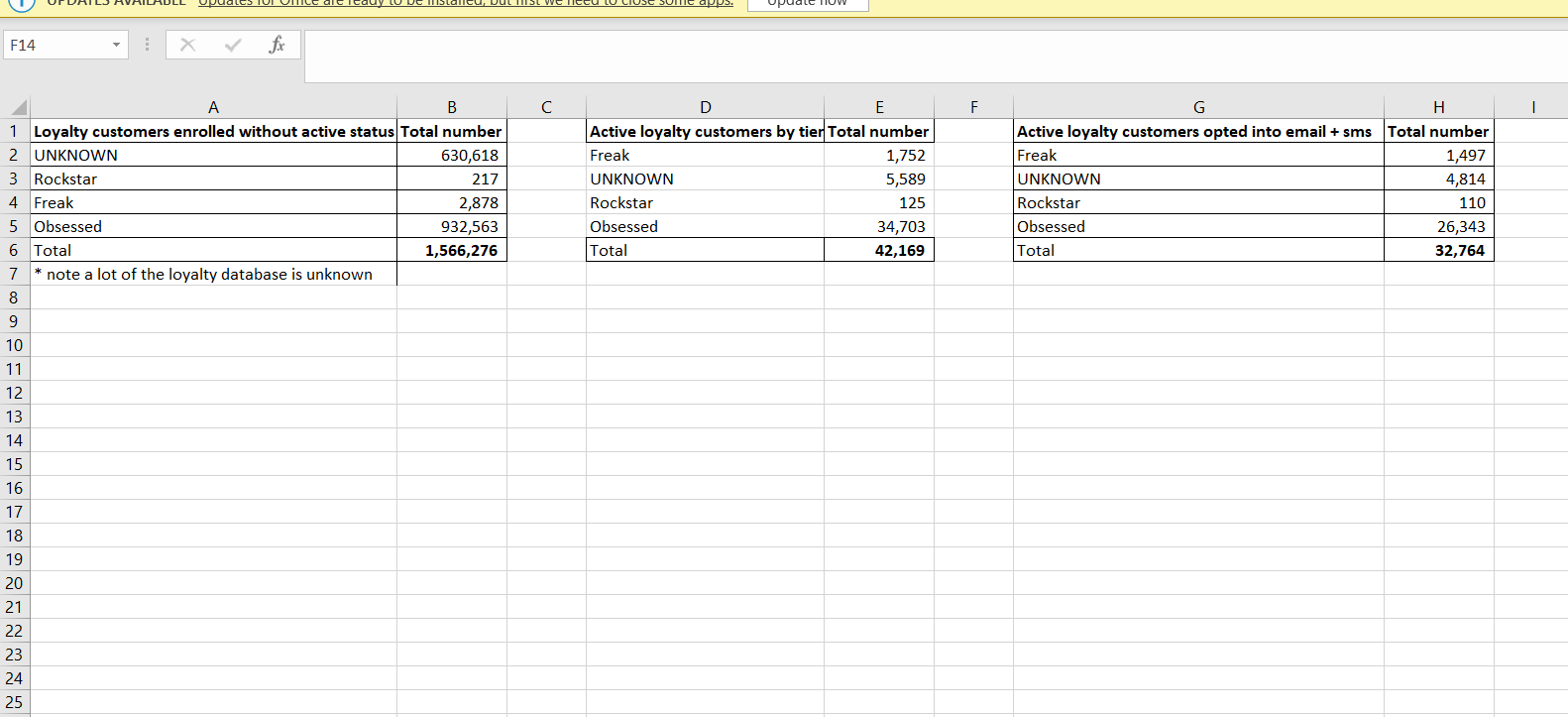Viewport: 1568px width, 717px height.
Task: Select the row 7 header
Action: 14,274
